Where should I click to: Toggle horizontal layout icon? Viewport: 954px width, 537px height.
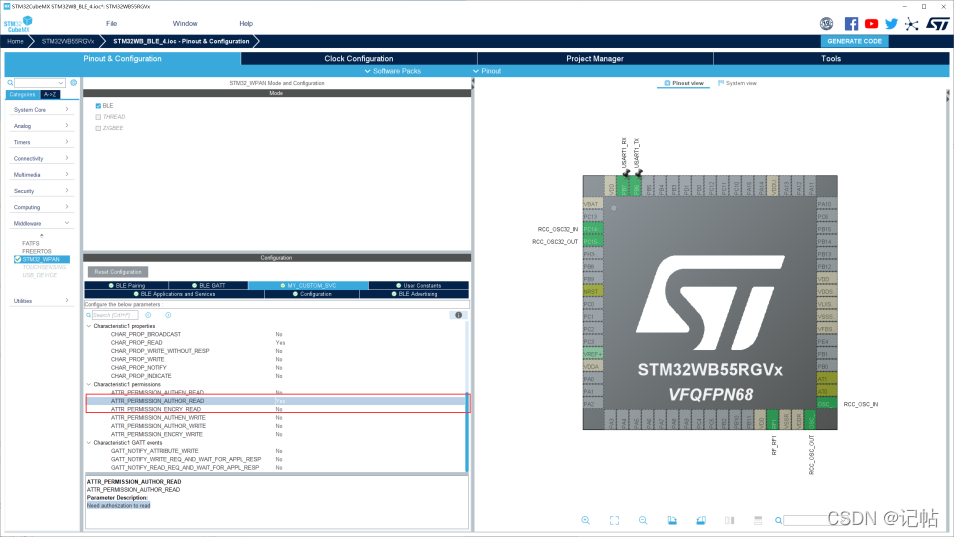coord(758,521)
